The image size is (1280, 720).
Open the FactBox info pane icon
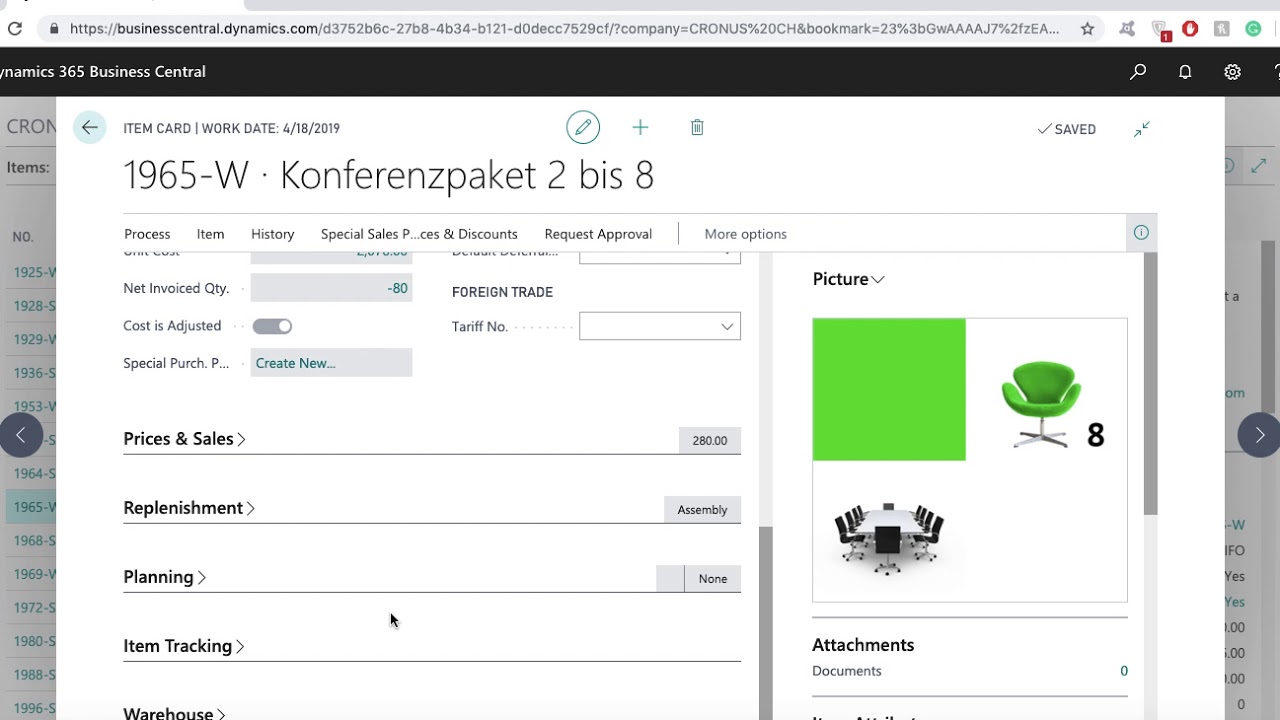pyautogui.click(x=1141, y=233)
